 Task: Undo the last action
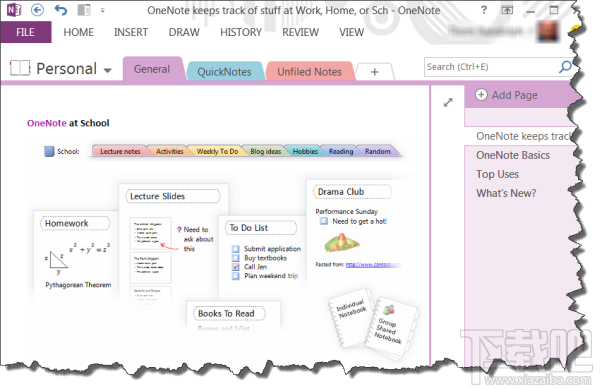61,10
